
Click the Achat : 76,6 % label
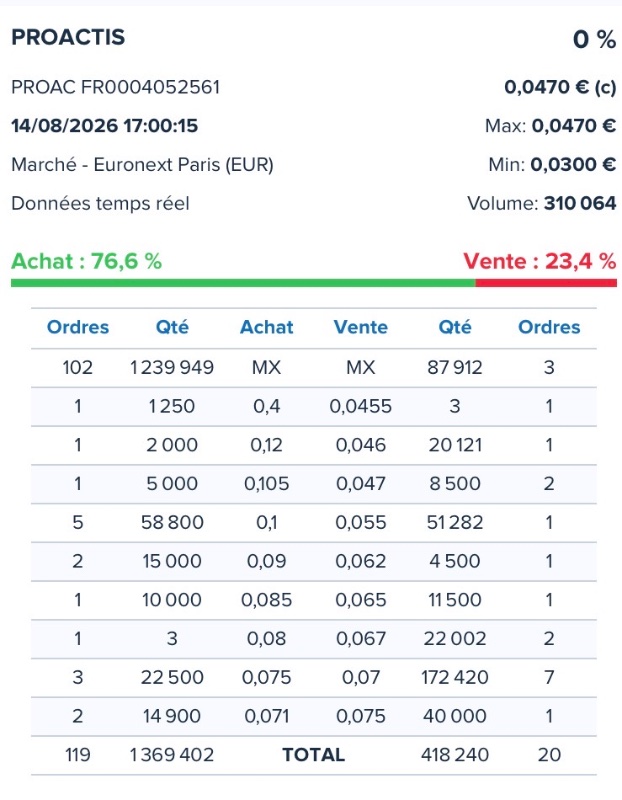coord(86,261)
